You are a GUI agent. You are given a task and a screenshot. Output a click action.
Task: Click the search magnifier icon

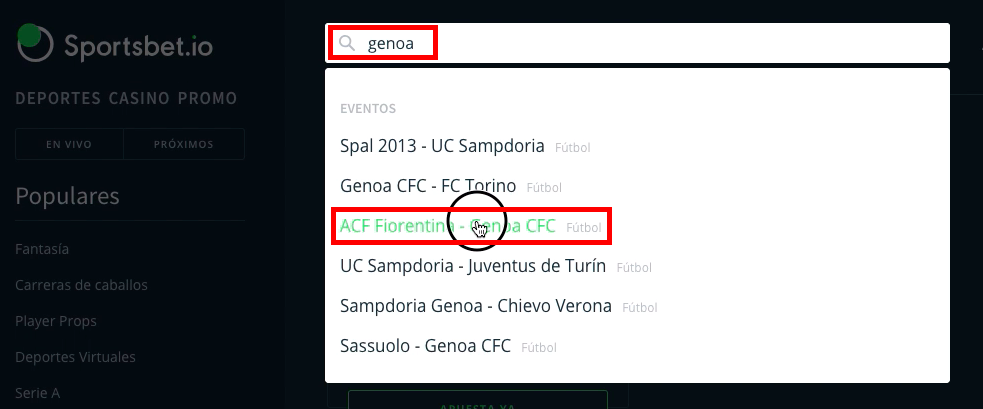click(x=347, y=43)
